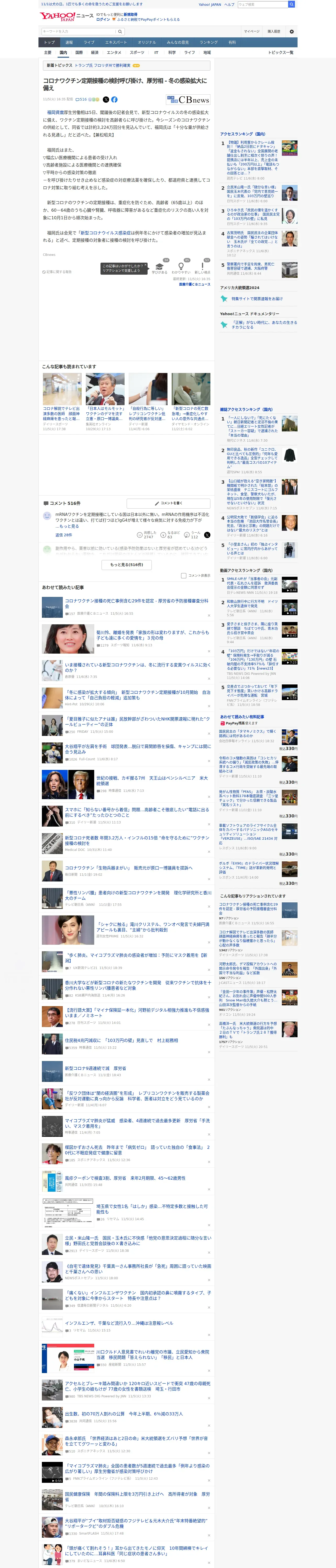The width and height of the screenshot is (336, 1568).
Task: Open 世紀の接戦、カギ握る7州 article
Action: click(x=152, y=780)
